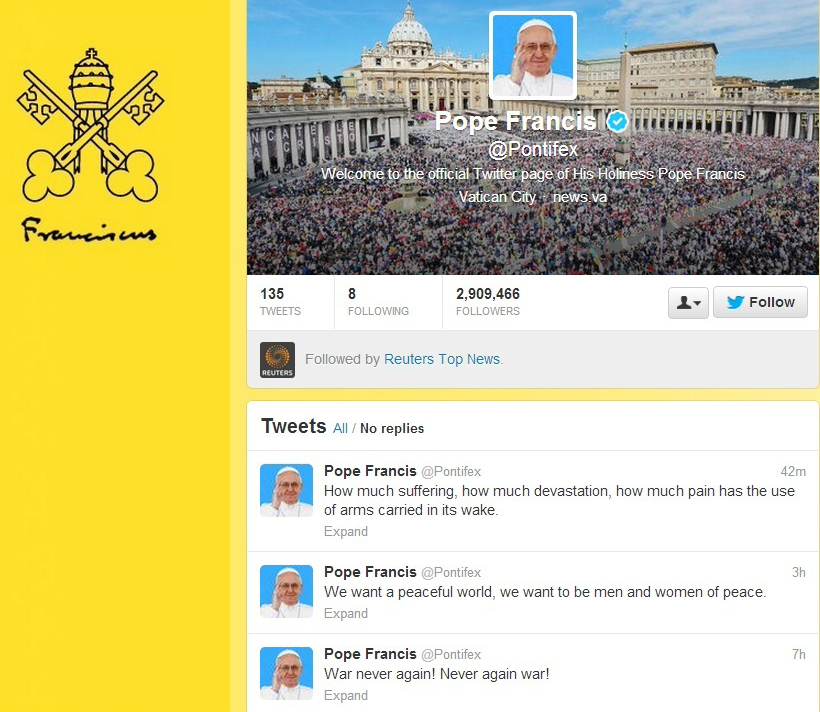Expand the peaceful world tweet
The image size is (820, 712).
point(346,613)
